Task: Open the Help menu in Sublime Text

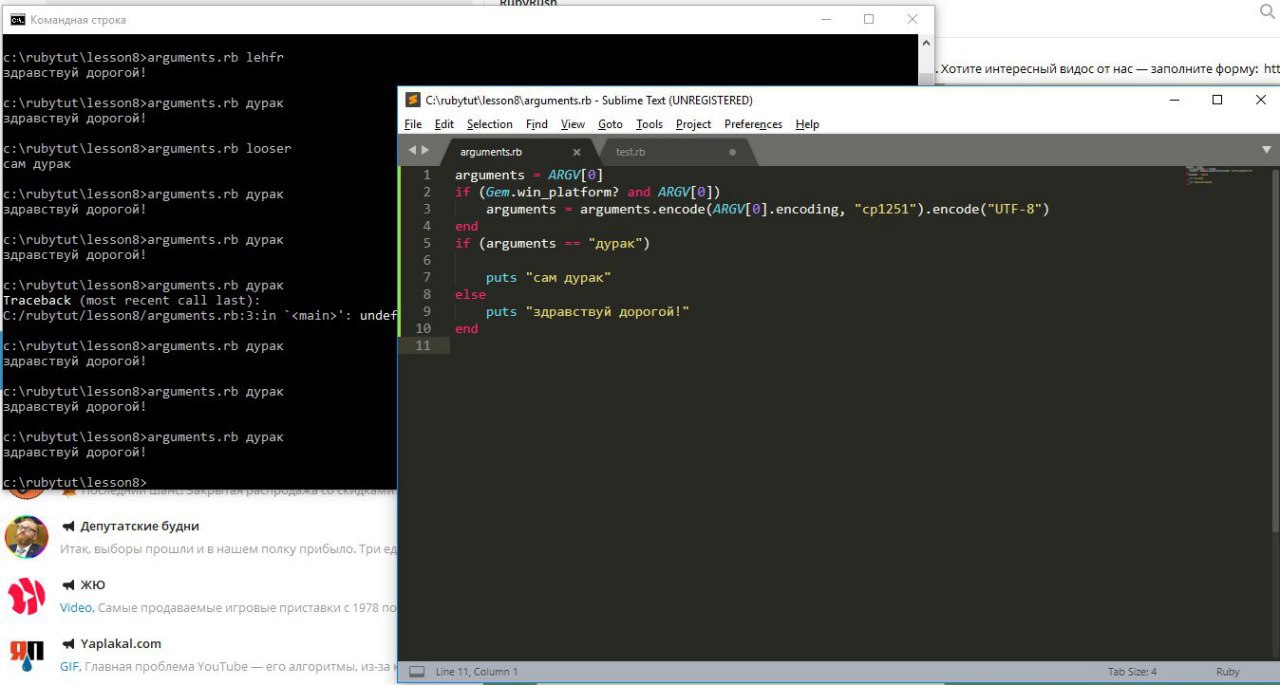Action: point(807,124)
